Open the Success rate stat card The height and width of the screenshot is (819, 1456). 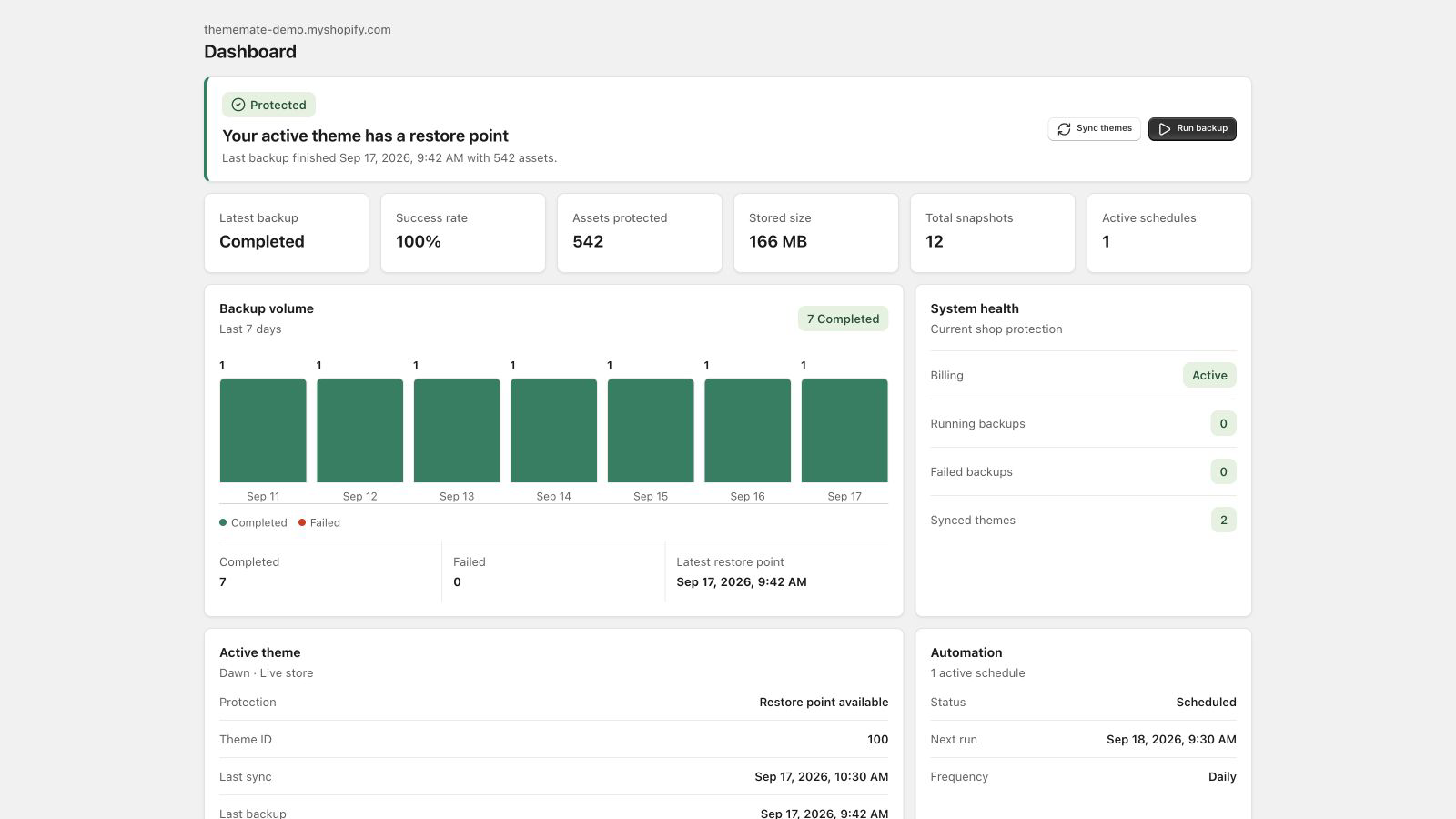click(x=463, y=233)
